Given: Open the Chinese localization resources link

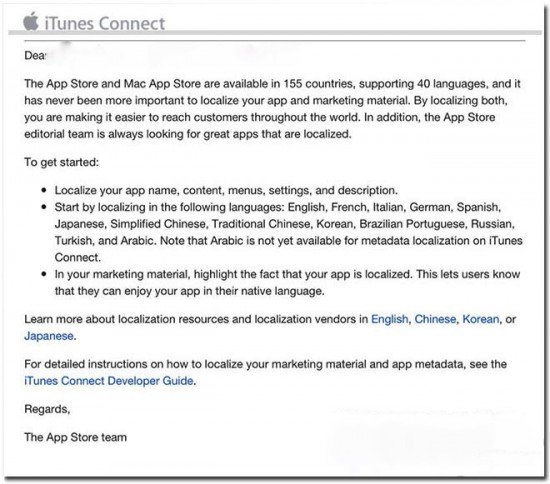Looking at the screenshot, I should tap(435, 319).
